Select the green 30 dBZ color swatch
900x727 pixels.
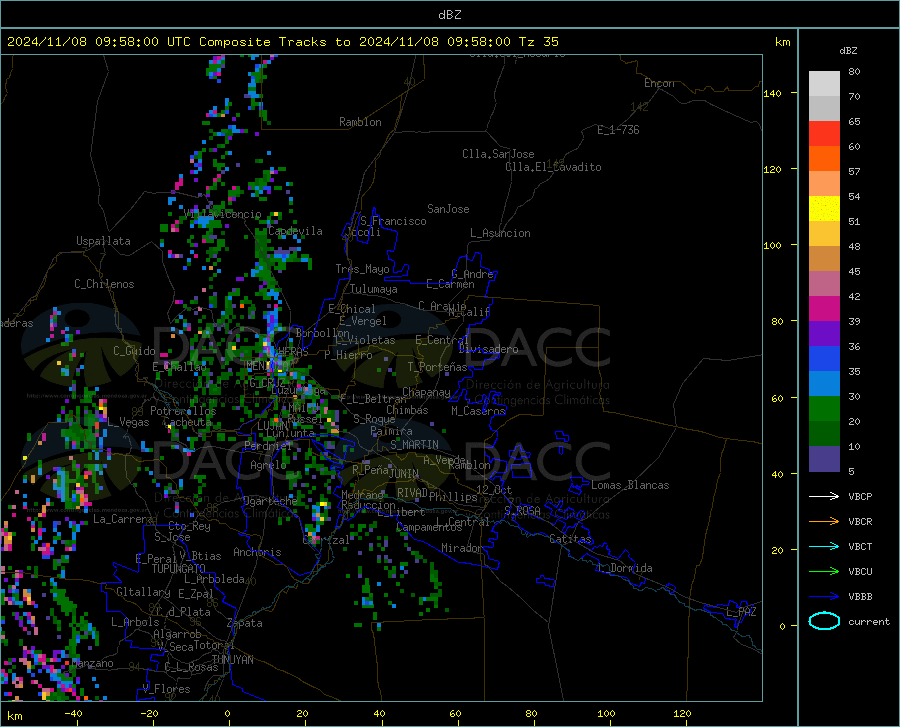tap(824, 409)
